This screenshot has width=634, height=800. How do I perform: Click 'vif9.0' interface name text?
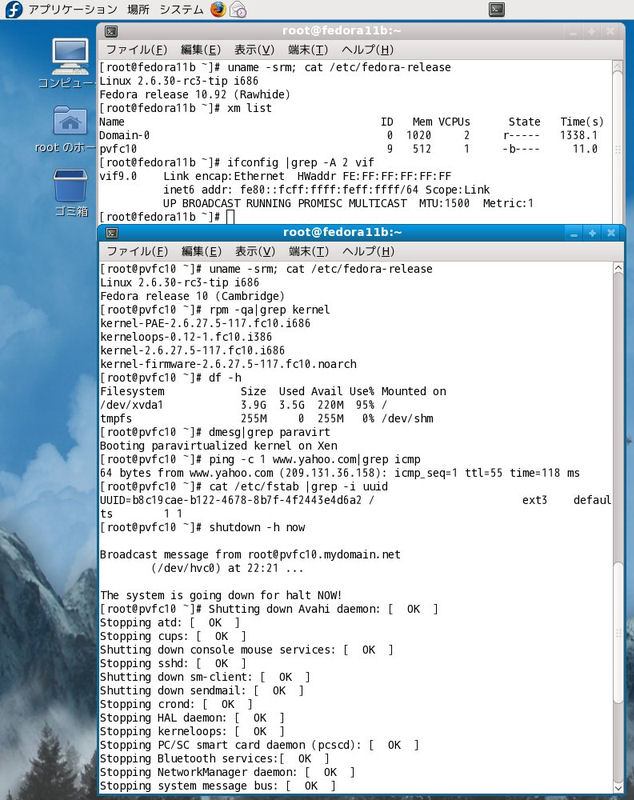(x=118, y=176)
